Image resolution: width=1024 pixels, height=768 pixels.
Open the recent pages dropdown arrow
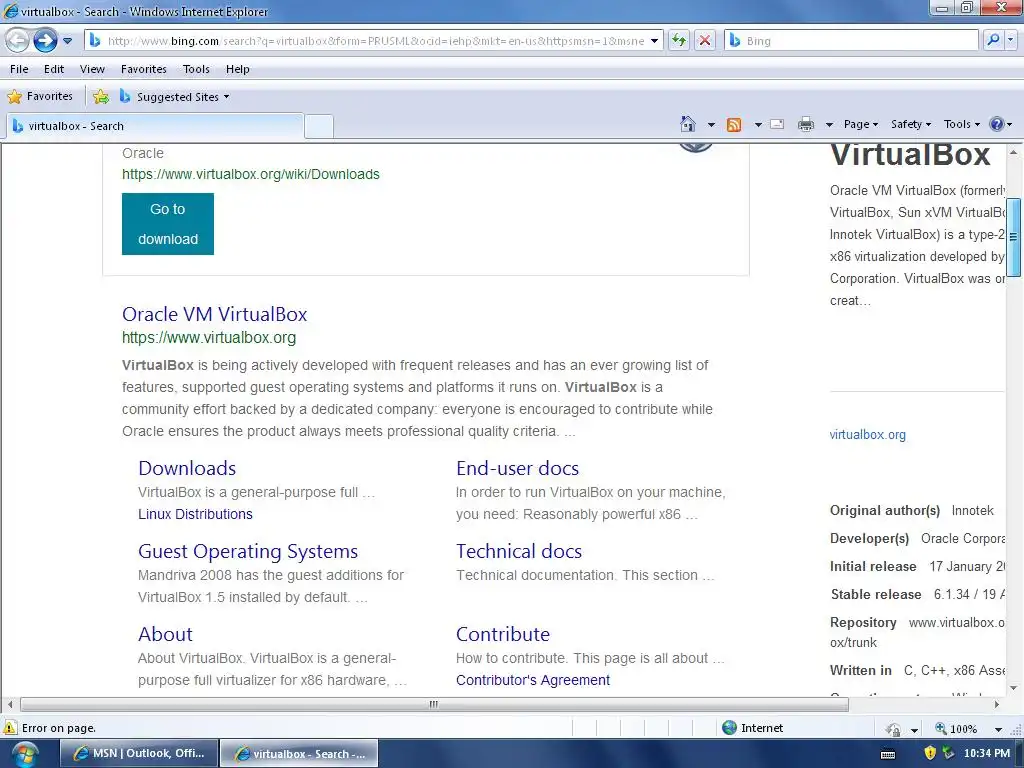pyautogui.click(x=67, y=41)
